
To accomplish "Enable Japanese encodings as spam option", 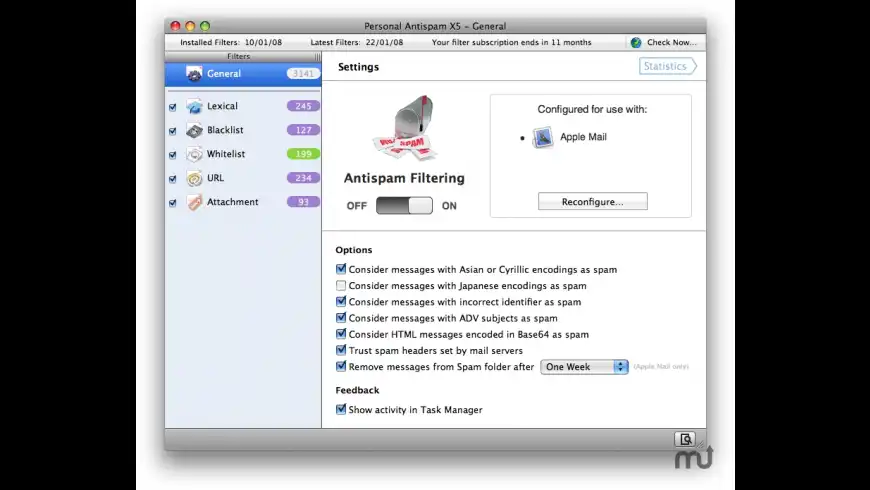I will (341, 285).
